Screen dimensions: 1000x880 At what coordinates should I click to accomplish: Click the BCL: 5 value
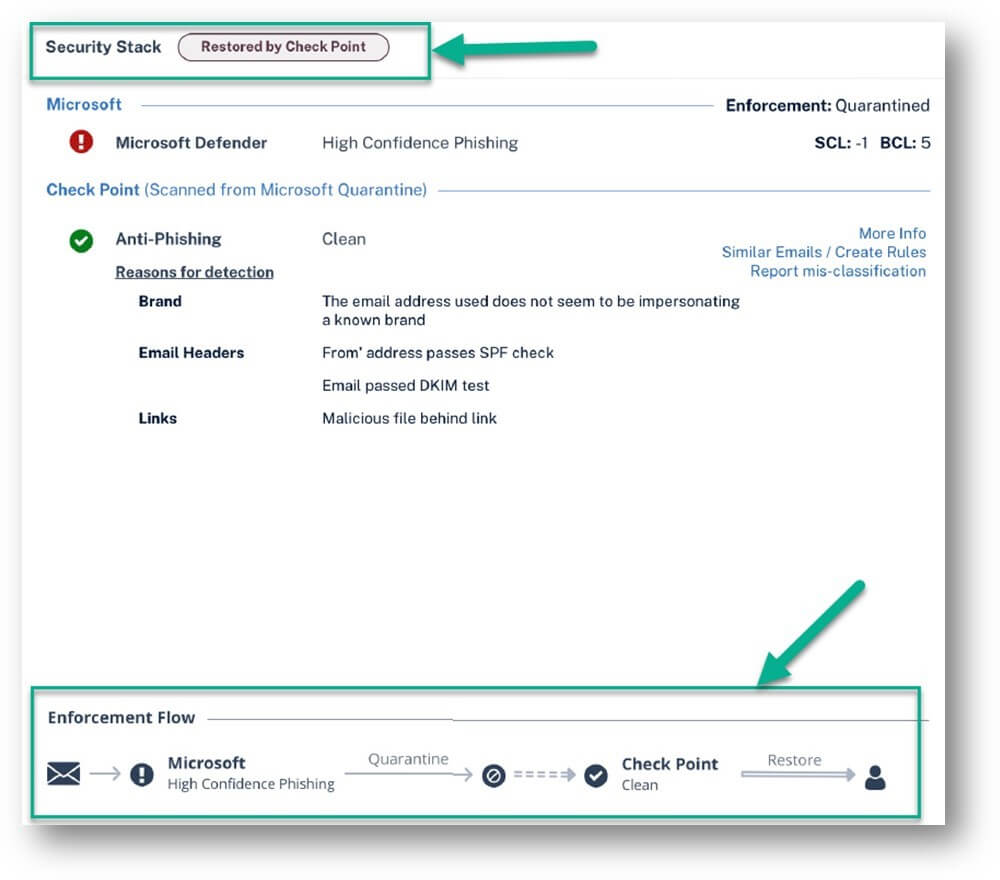coord(905,143)
